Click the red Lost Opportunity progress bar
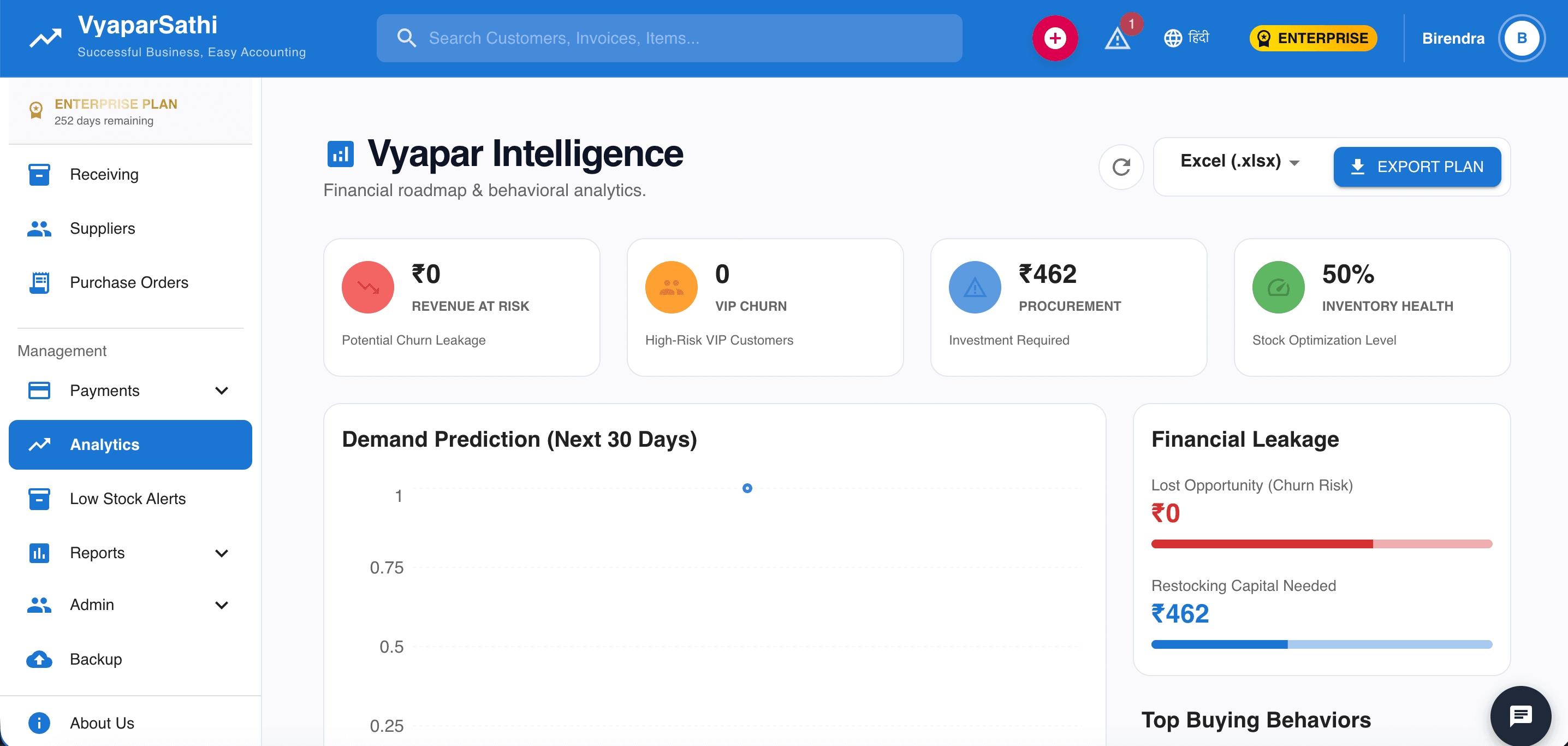The height and width of the screenshot is (746, 1568). click(1321, 544)
